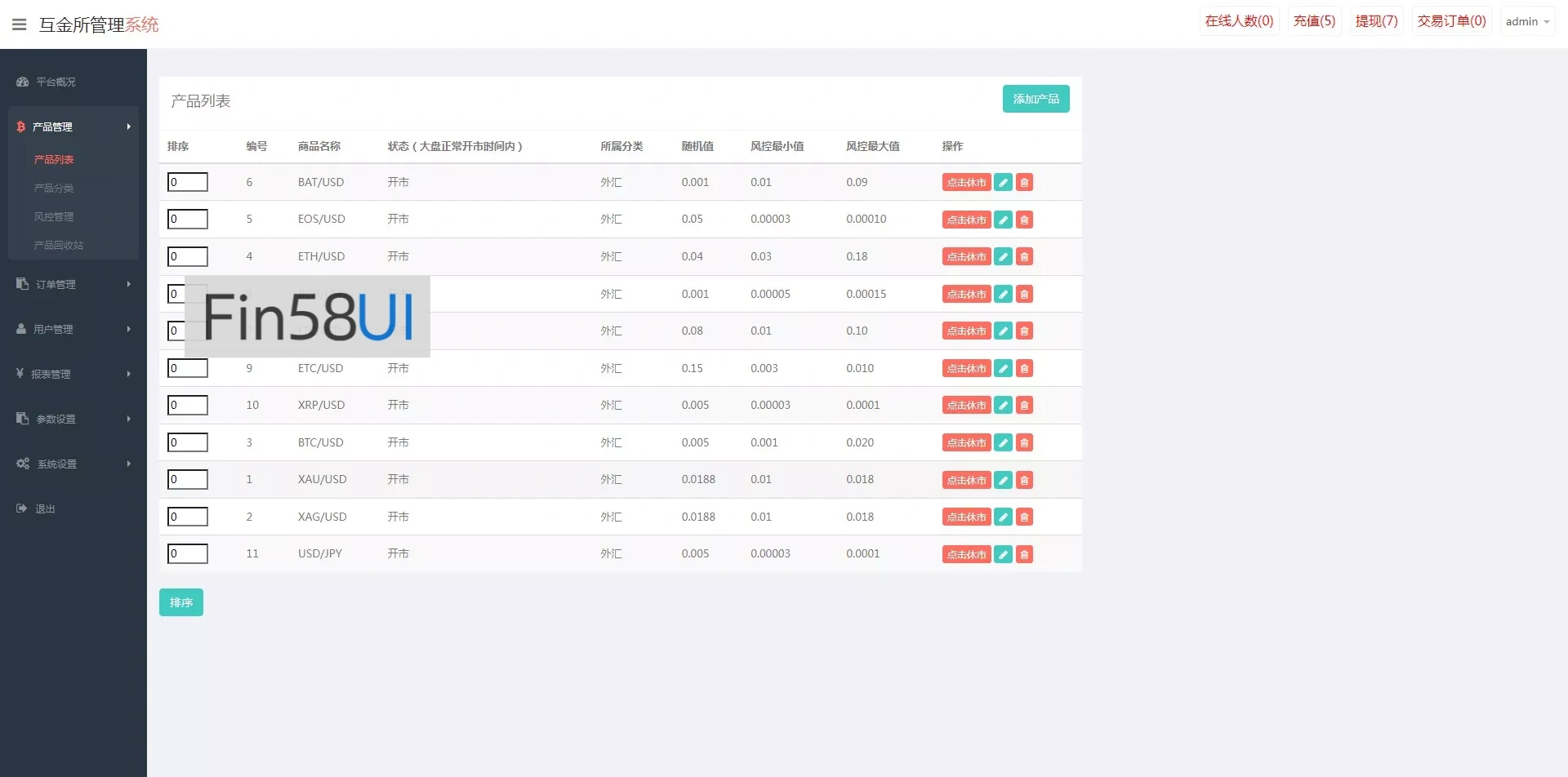Toggle BAT/USD market with 点击休市 button
Image resolution: width=1568 pixels, height=777 pixels.
(966, 183)
